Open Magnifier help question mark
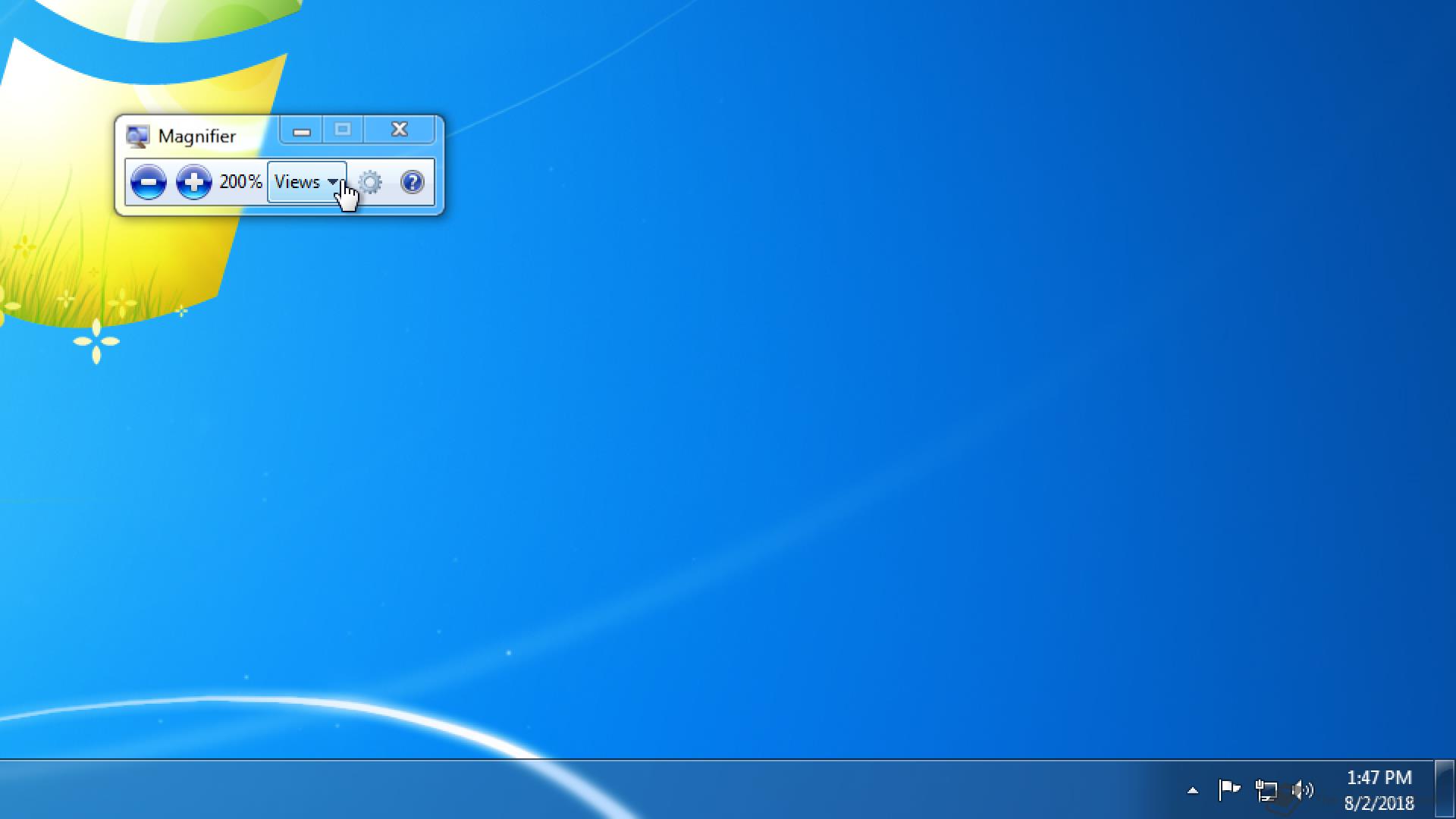The width and height of the screenshot is (1456, 819). pos(412,182)
